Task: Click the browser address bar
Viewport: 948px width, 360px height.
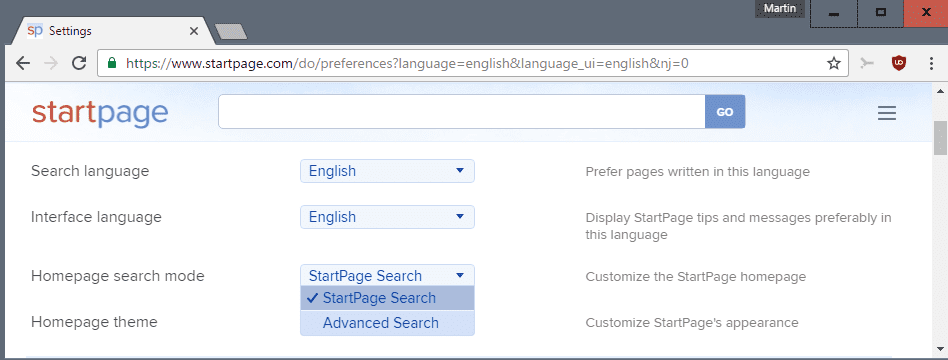Action: tap(472, 63)
